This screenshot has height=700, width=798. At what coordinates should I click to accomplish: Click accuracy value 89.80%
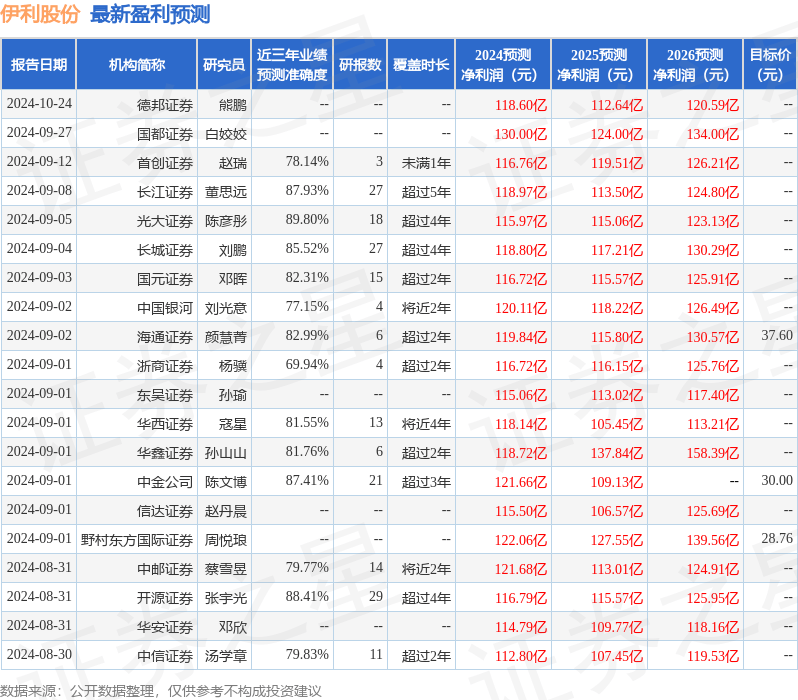tap(307, 219)
